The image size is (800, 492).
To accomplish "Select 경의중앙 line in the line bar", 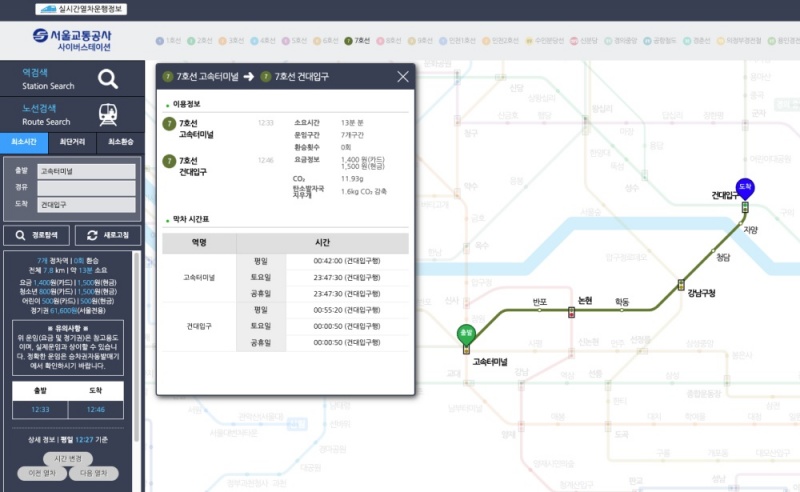I will tap(620, 41).
